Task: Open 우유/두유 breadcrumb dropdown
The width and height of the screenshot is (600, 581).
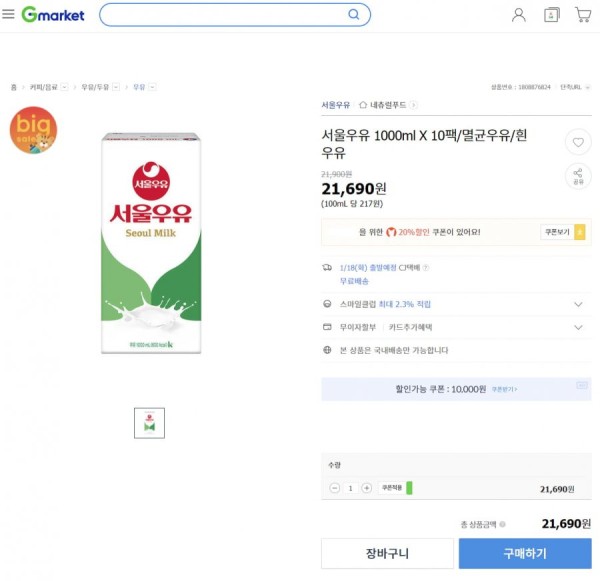Action: [116, 87]
